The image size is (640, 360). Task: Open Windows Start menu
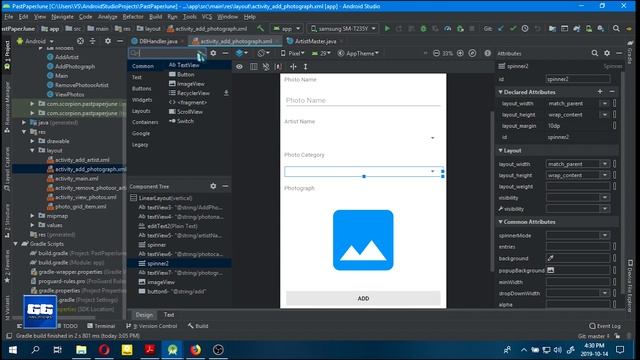[12, 350]
